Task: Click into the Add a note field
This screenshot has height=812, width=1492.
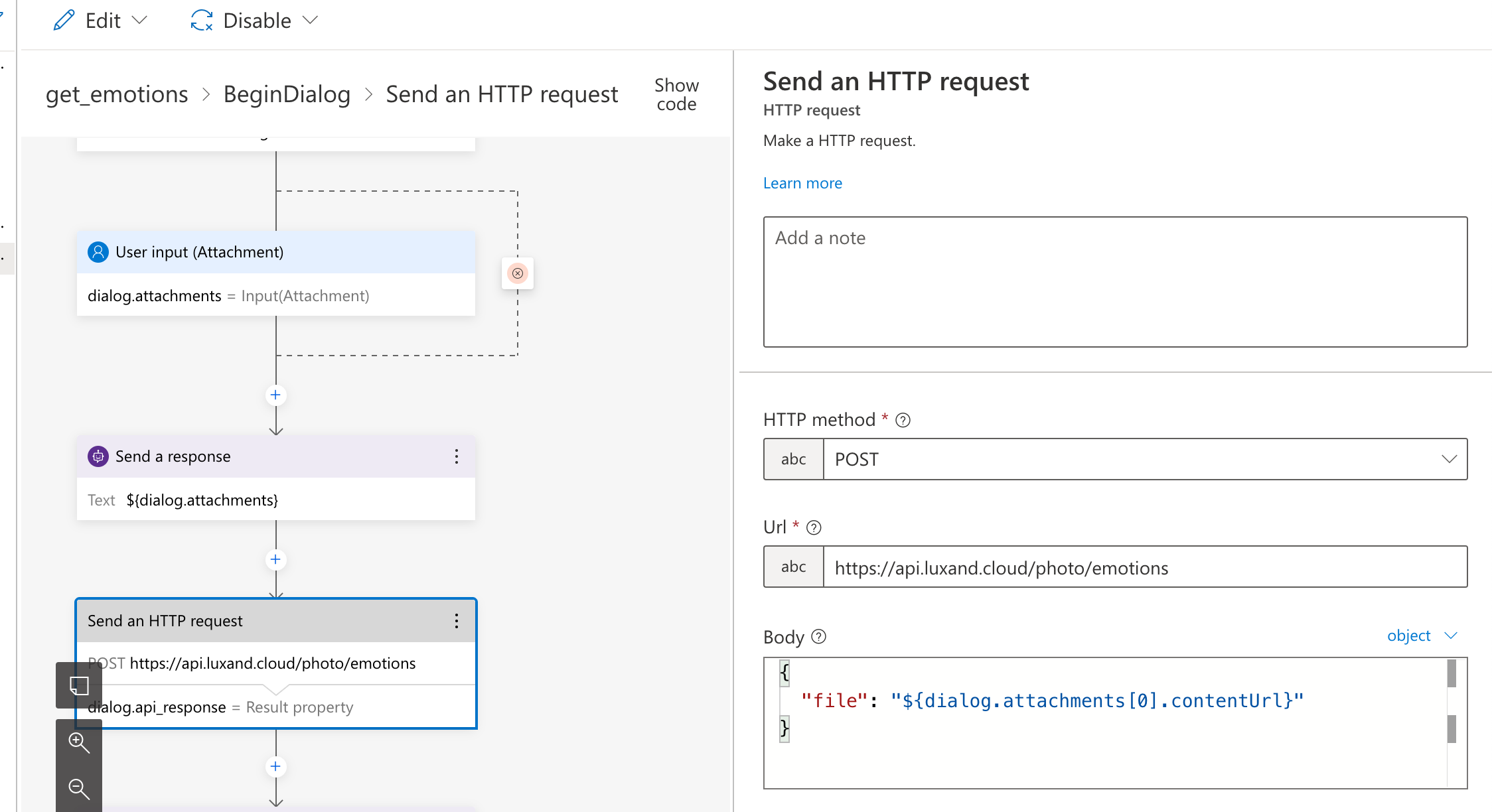Action: (x=1115, y=281)
